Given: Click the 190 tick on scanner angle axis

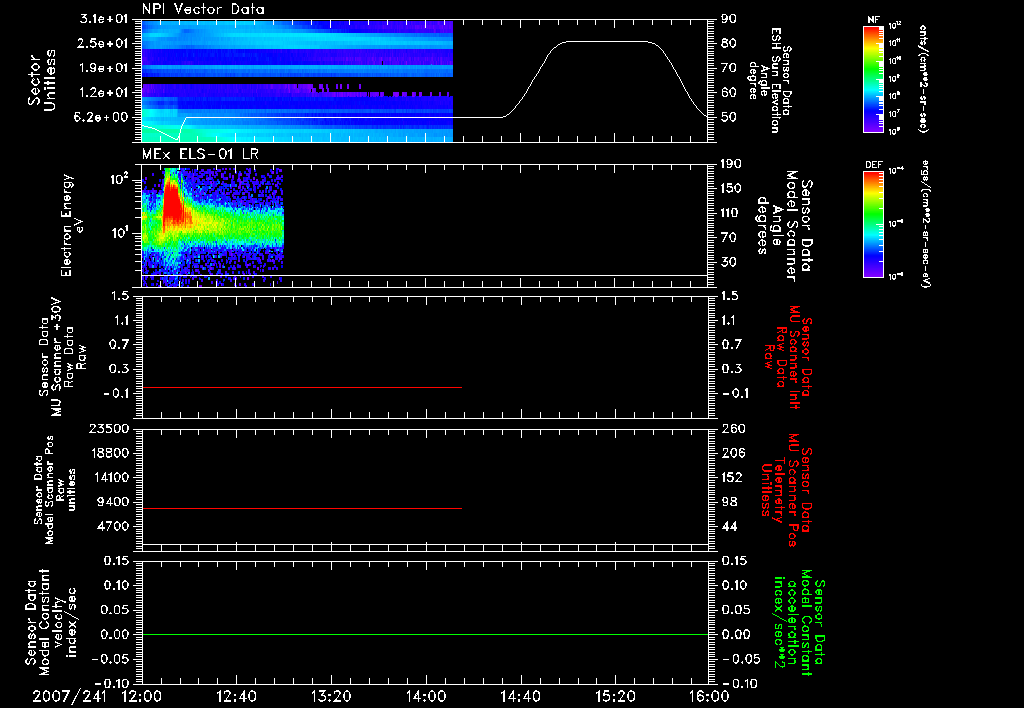Looking at the screenshot, I should (732, 164).
